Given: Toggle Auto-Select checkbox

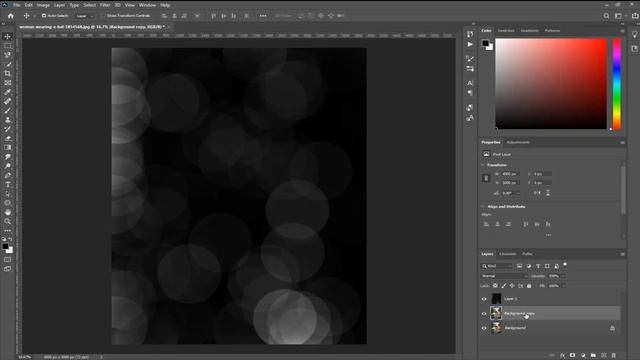Looking at the screenshot, I should [x=44, y=16].
